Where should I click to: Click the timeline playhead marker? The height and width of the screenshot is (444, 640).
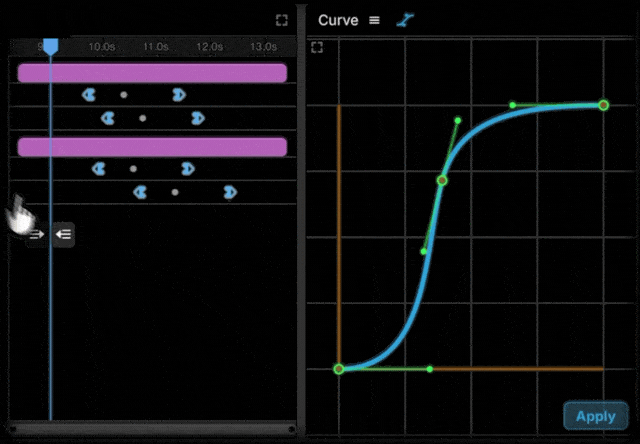pos(51,47)
